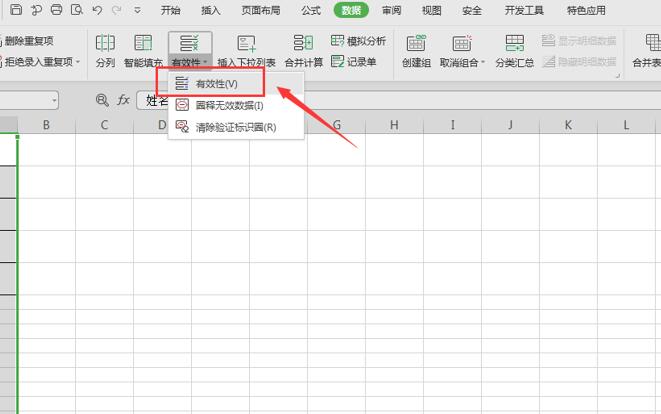Select the highlighted 数据 tab
Screen dimensions: 661x414
coord(351,10)
